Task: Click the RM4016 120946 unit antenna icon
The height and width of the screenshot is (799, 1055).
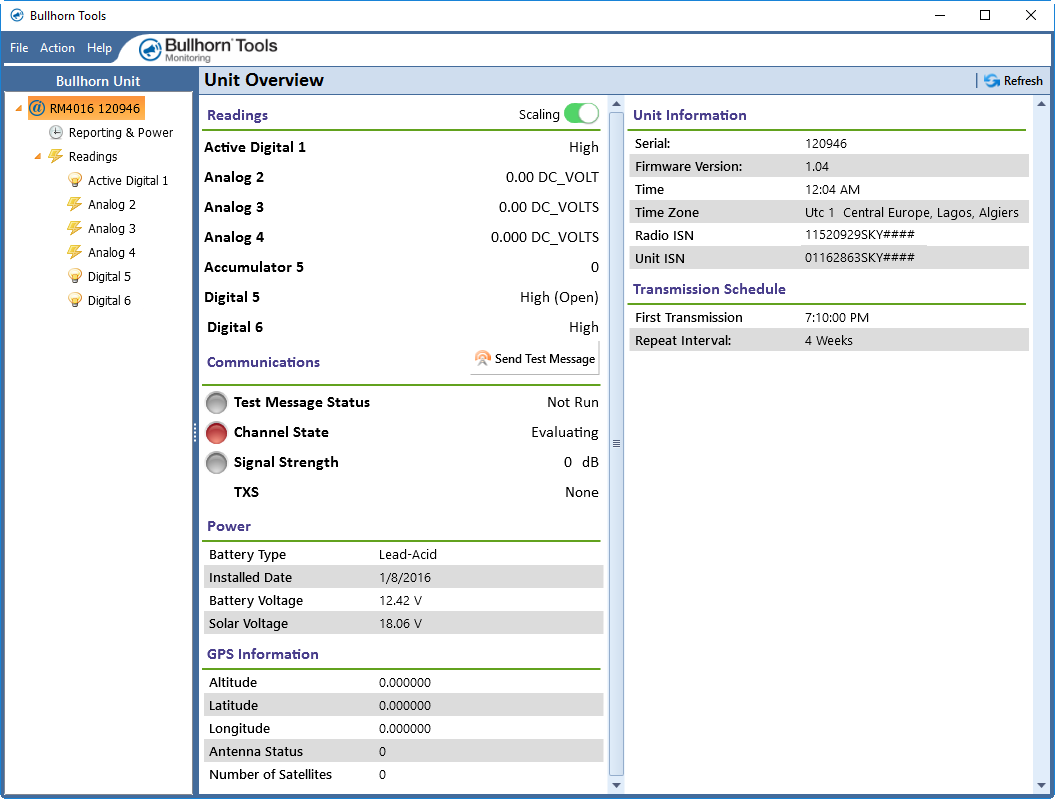Action: [38, 108]
